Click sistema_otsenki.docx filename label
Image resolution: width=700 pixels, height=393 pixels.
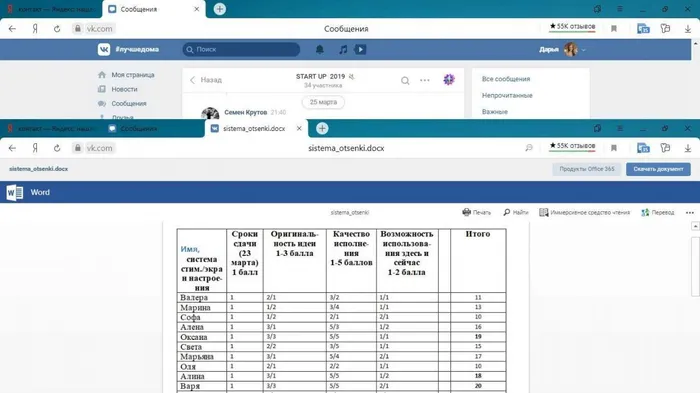point(38,169)
